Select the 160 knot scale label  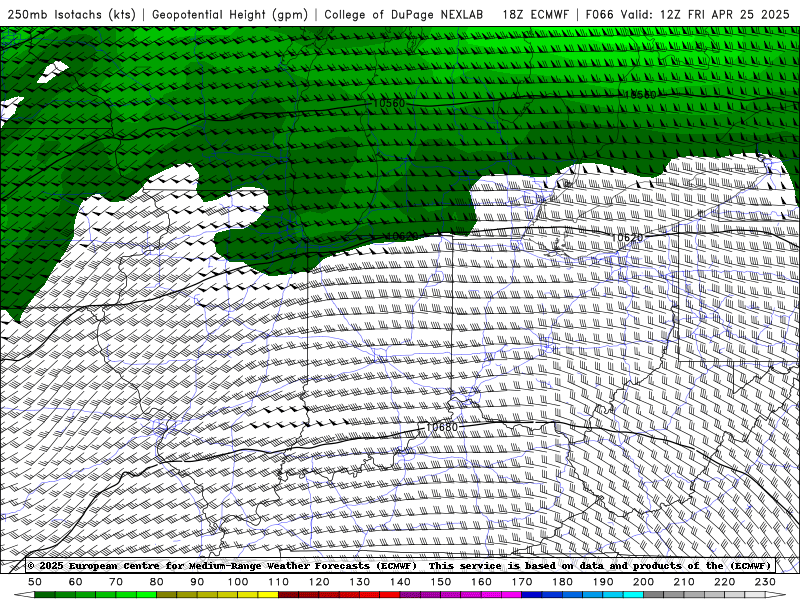tap(481, 582)
